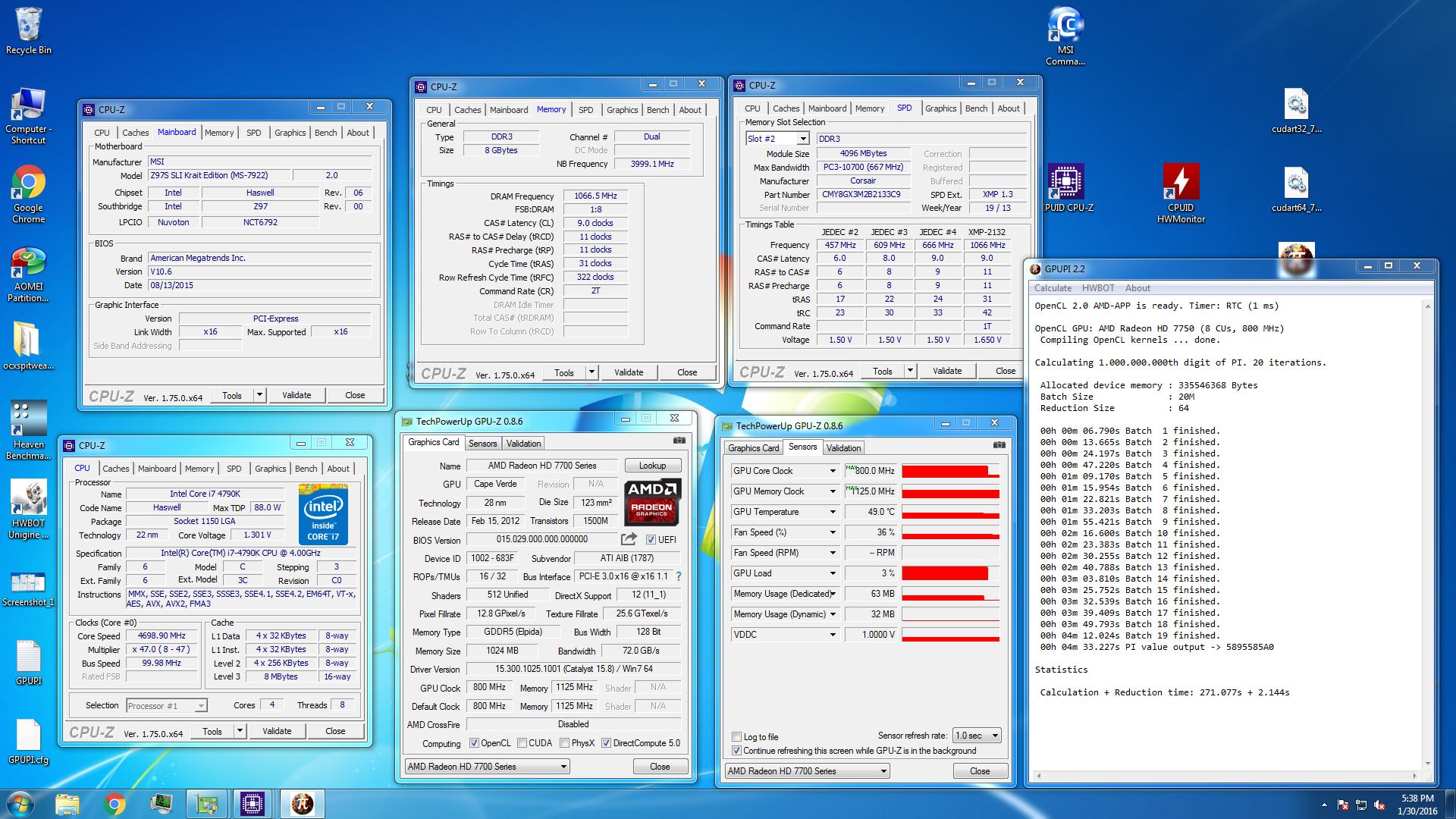Open the AOMEI Partition desktop icon
Image resolution: width=1456 pixels, height=819 pixels.
[29, 275]
